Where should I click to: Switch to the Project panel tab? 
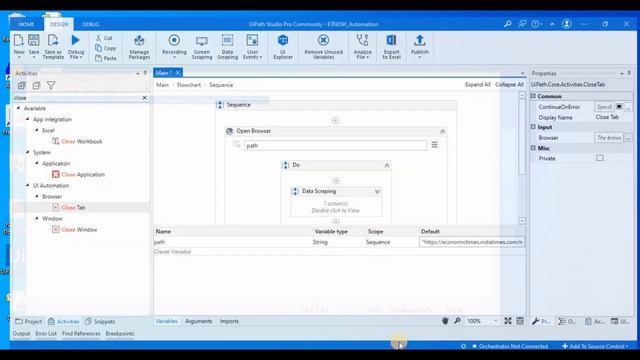(29, 322)
